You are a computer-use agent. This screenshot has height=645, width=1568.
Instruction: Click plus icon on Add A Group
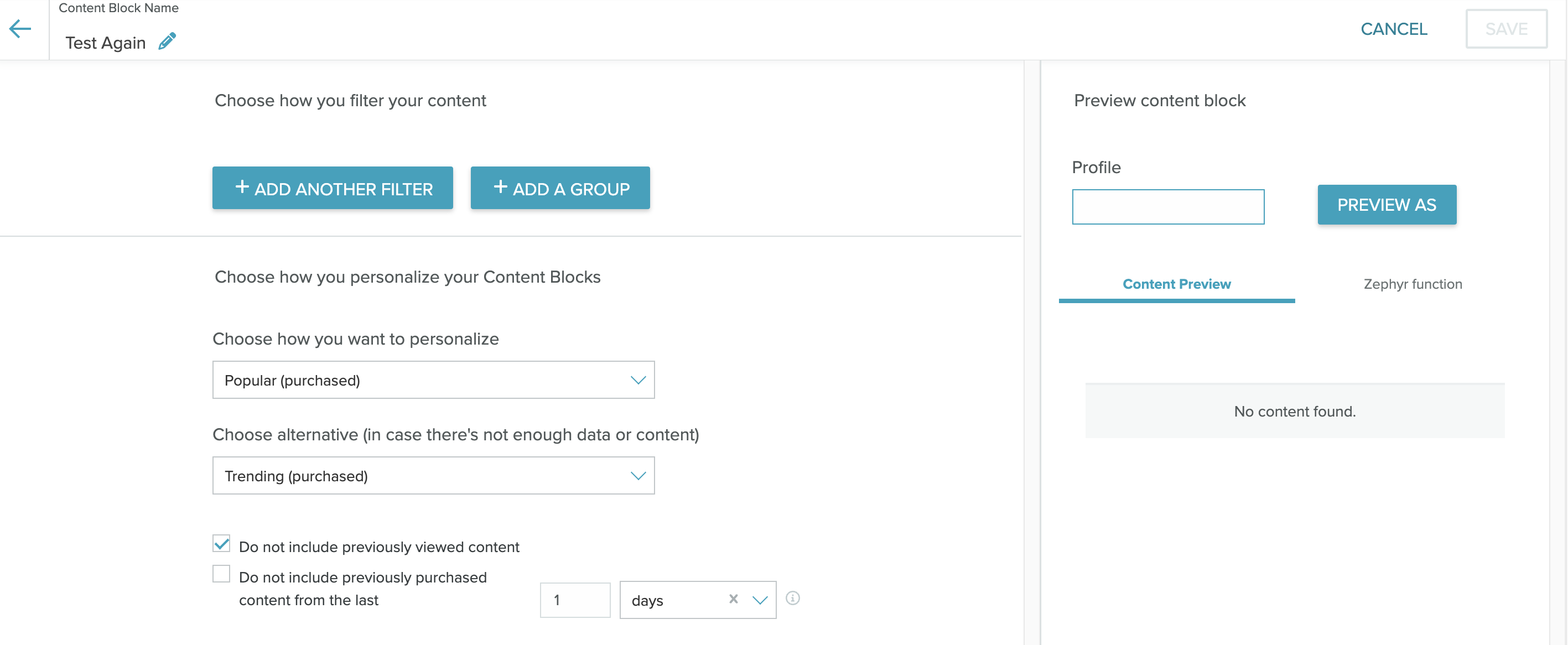500,187
